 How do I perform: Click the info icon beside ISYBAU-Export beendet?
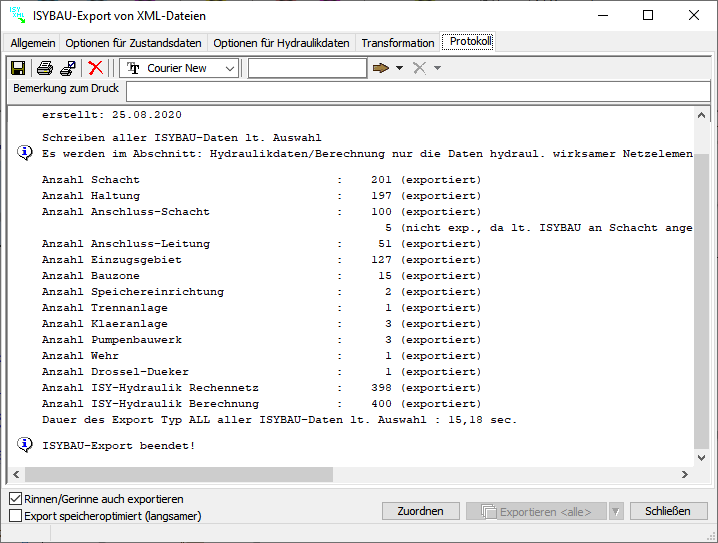point(25,444)
